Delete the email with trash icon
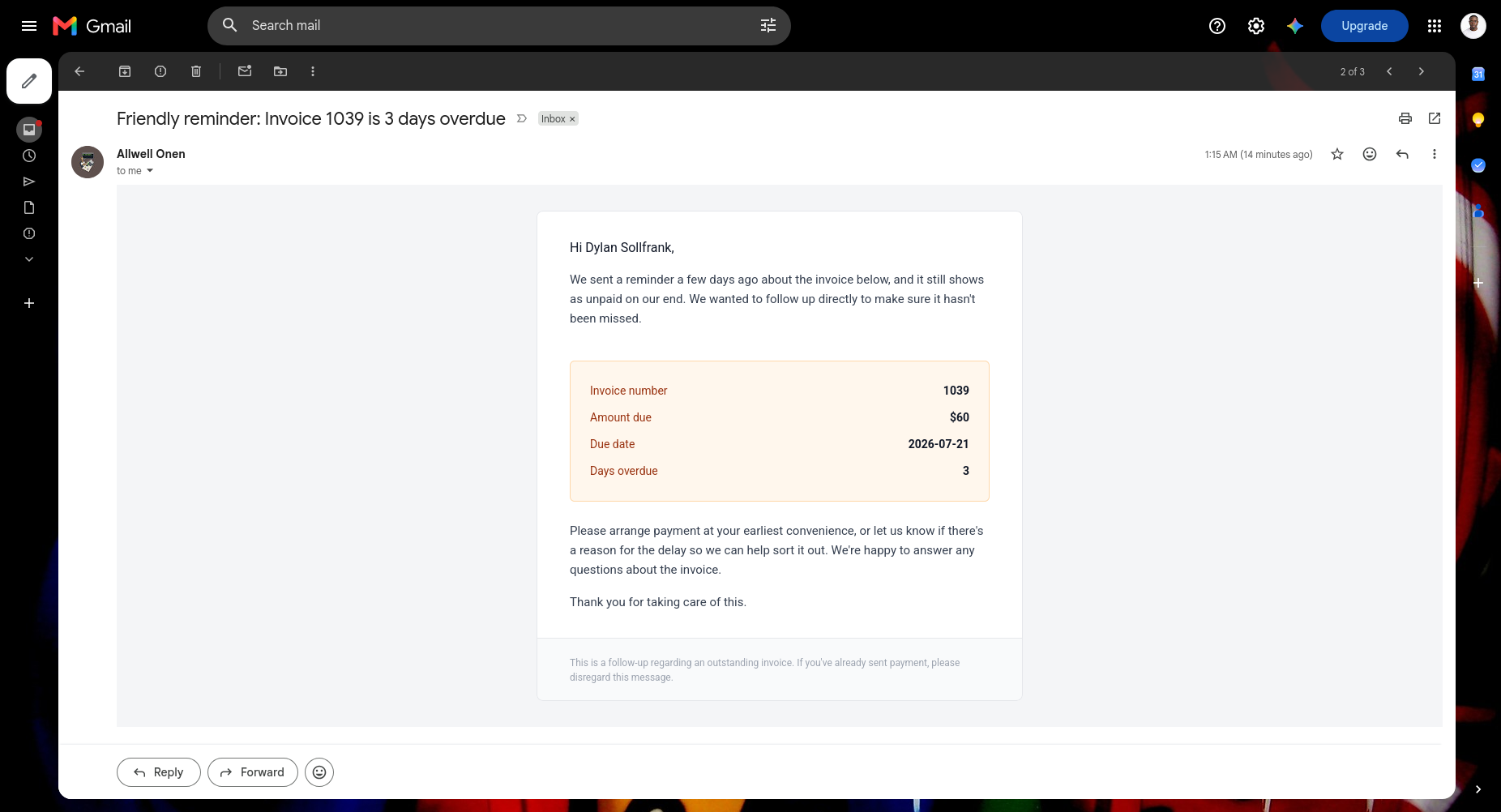 point(196,71)
